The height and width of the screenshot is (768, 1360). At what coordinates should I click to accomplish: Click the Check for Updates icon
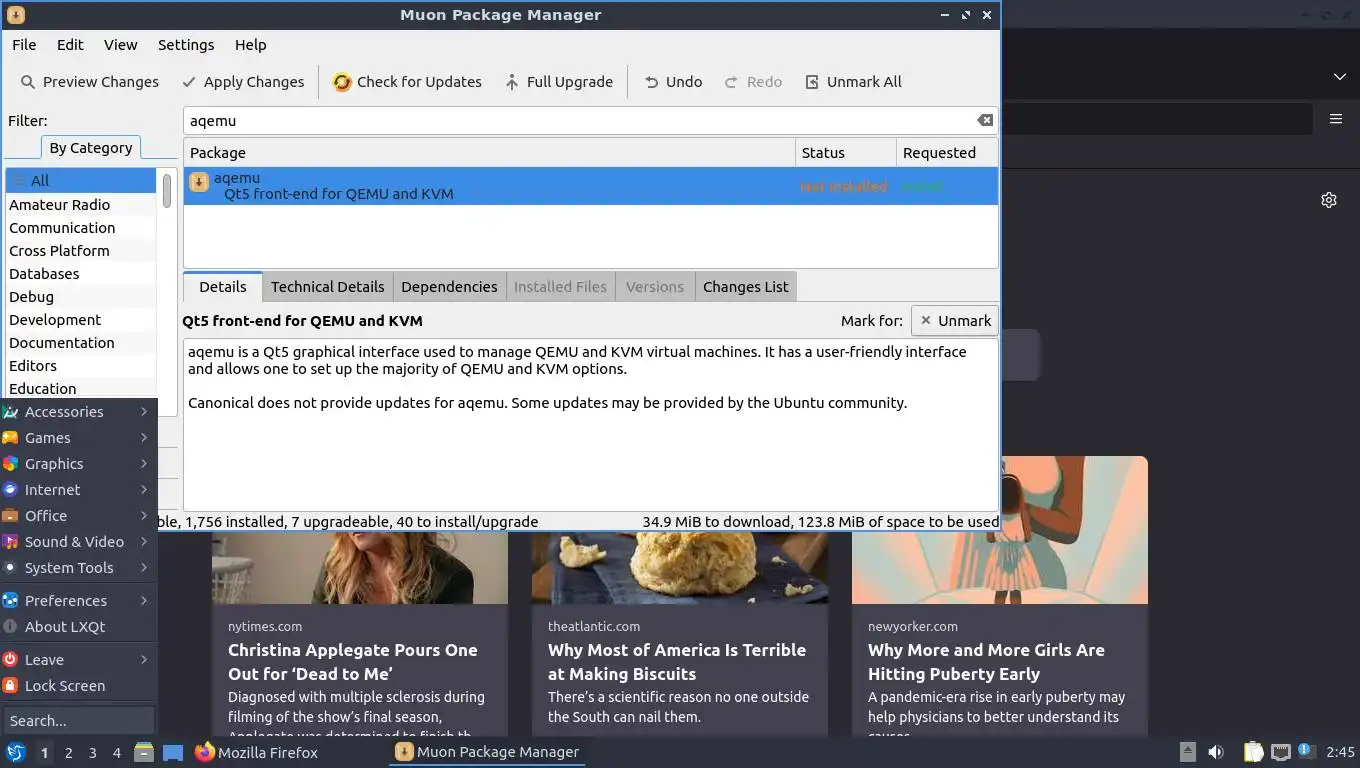(x=342, y=82)
